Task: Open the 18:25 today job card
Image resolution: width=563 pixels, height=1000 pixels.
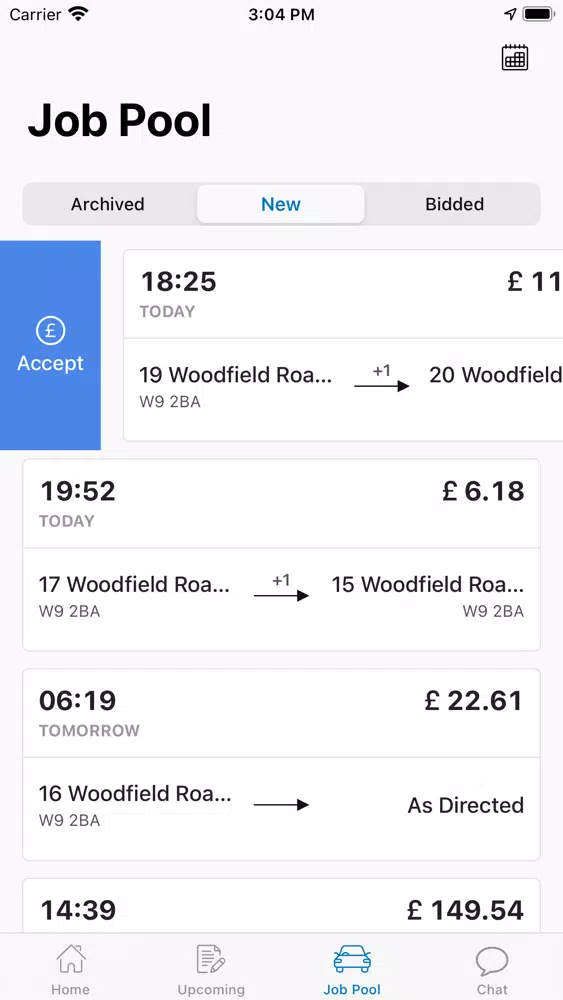Action: pyautogui.click(x=343, y=345)
